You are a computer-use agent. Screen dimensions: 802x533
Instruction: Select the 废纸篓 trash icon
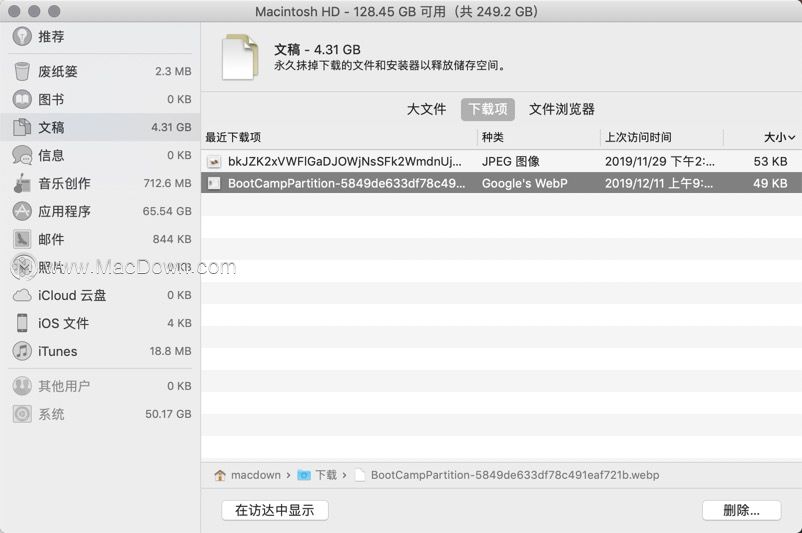tap(22, 71)
